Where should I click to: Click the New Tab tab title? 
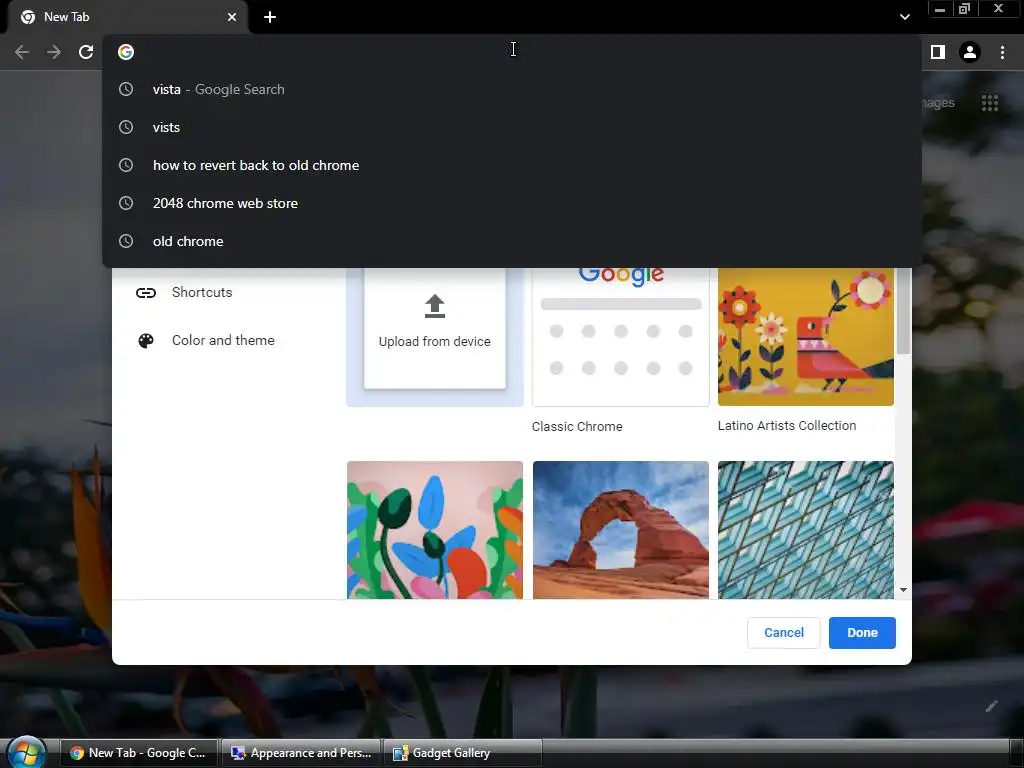pyautogui.click(x=67, y=17)
